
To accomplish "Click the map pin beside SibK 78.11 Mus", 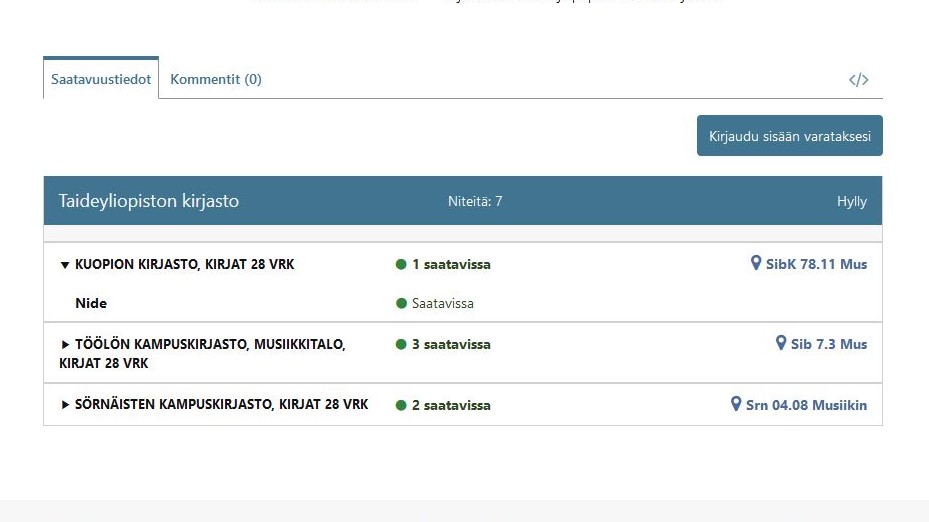I will [756, 264].
